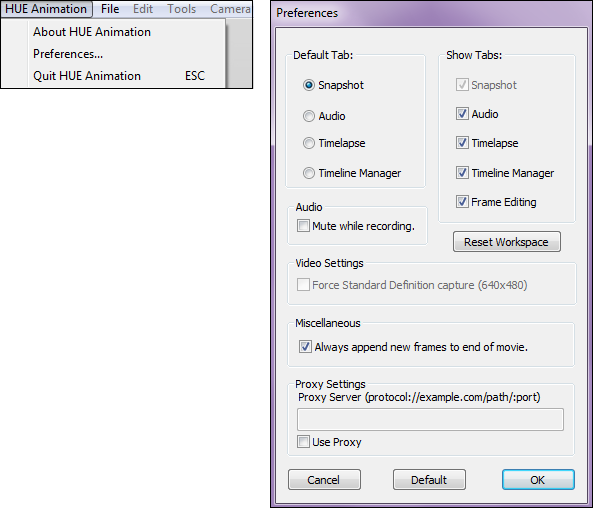
Task: Open the File menu
Action: pos(110,9)
